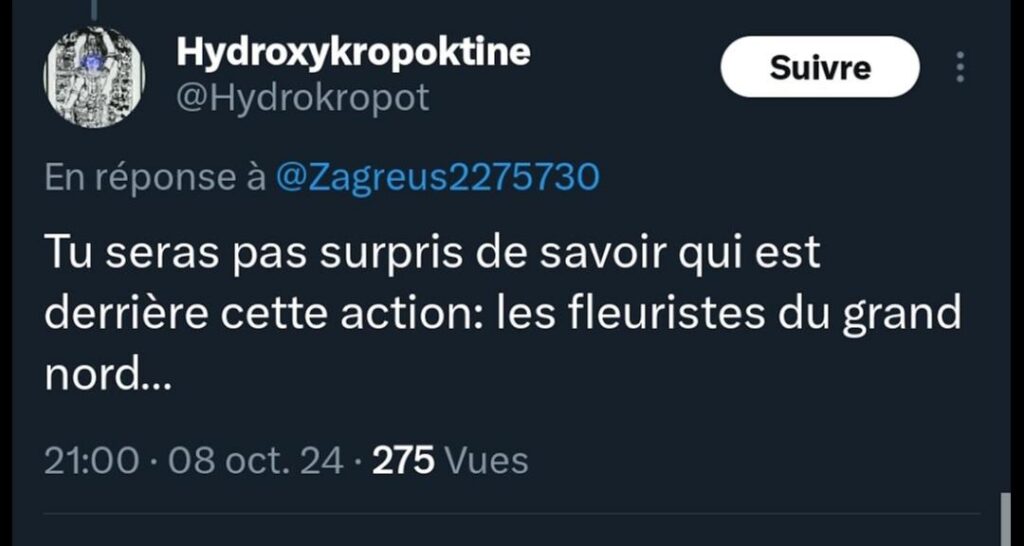Open Hydroxykropoktine's profile picture
Viewport: 1024px width, 546px height.
[x=94, y=77]
